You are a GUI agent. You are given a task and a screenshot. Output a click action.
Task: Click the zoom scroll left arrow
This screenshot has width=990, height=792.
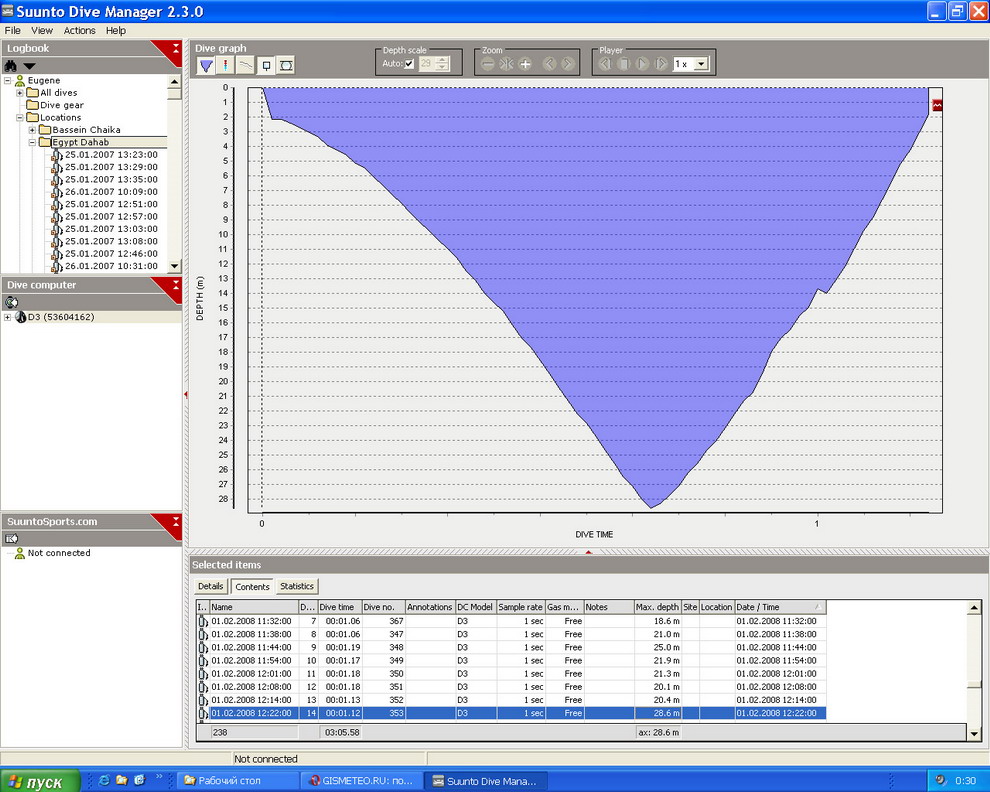point(549,64)
